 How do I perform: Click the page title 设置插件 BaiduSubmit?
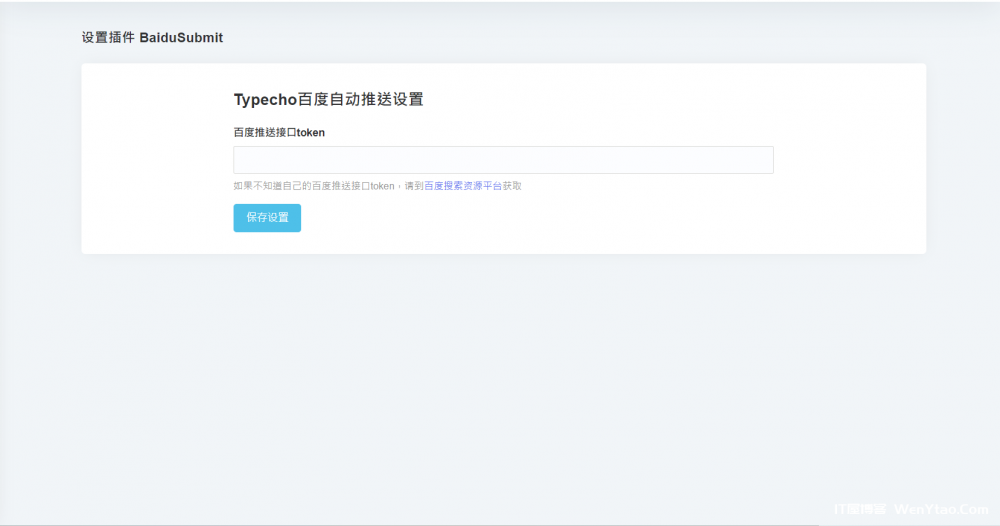(152, 38)
